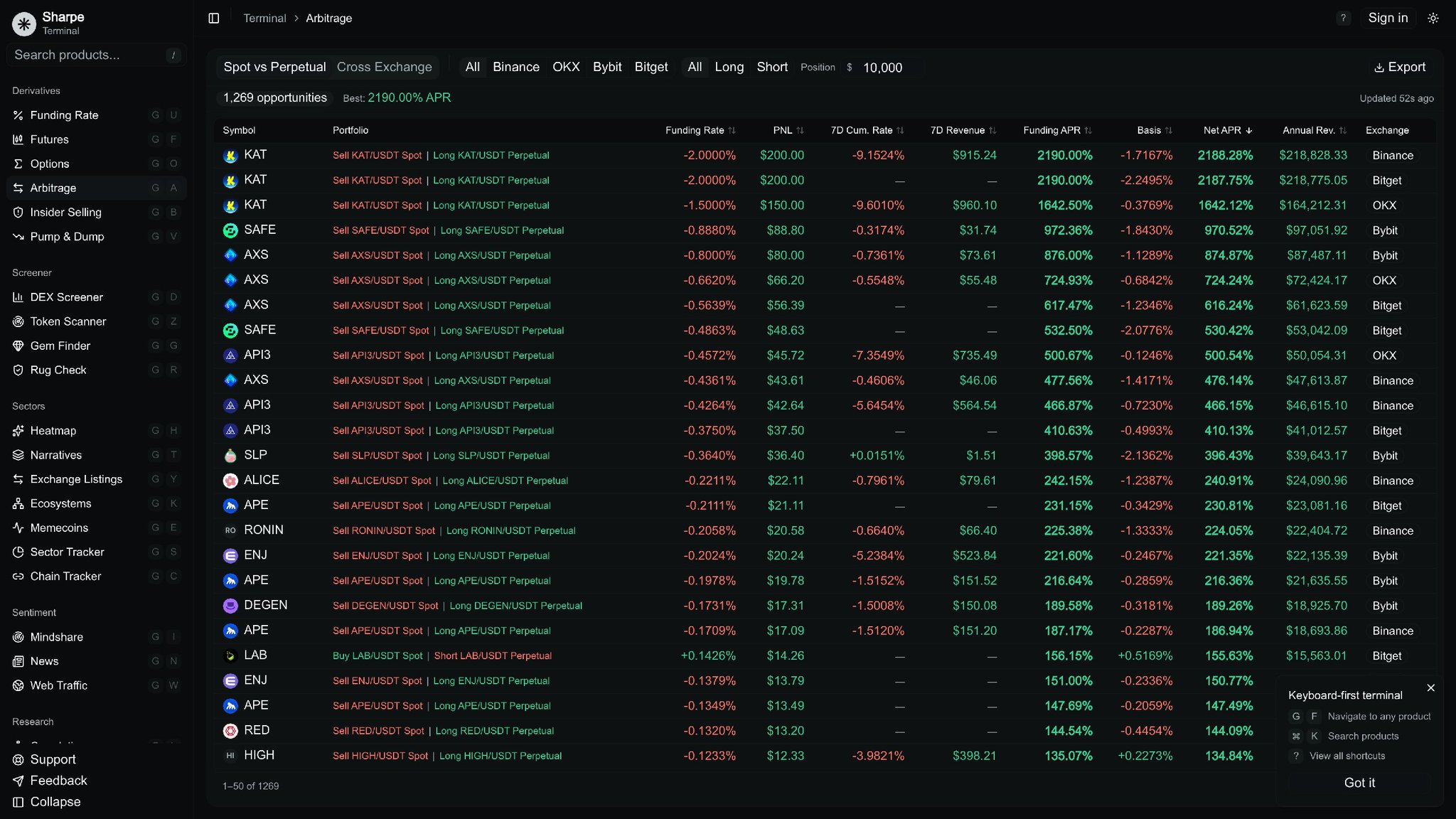Viewport: 1456px width, 819px height.
Task: Click the light/dark theme sun icon
Action: tap(1433, 18)
